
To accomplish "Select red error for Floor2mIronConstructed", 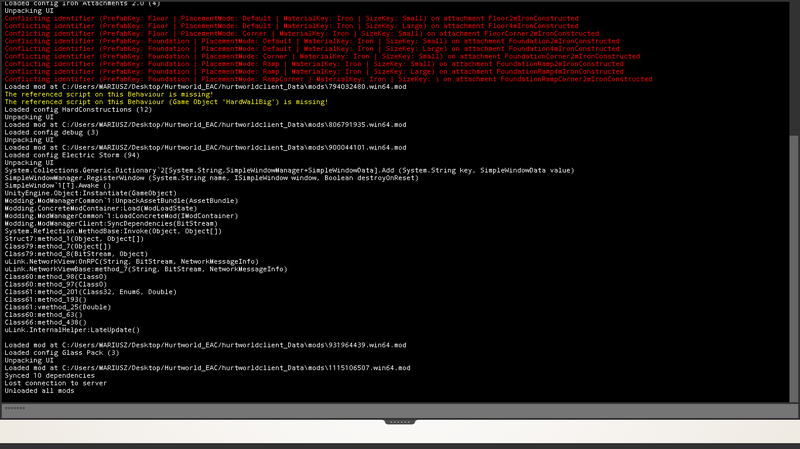I will [x=291, y=18].
